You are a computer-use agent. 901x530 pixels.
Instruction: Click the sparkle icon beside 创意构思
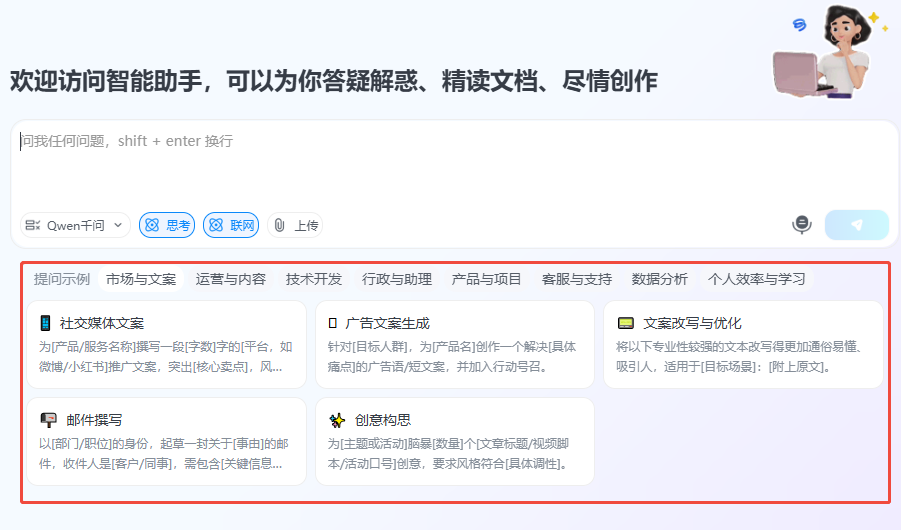click(x=337, y=420)
